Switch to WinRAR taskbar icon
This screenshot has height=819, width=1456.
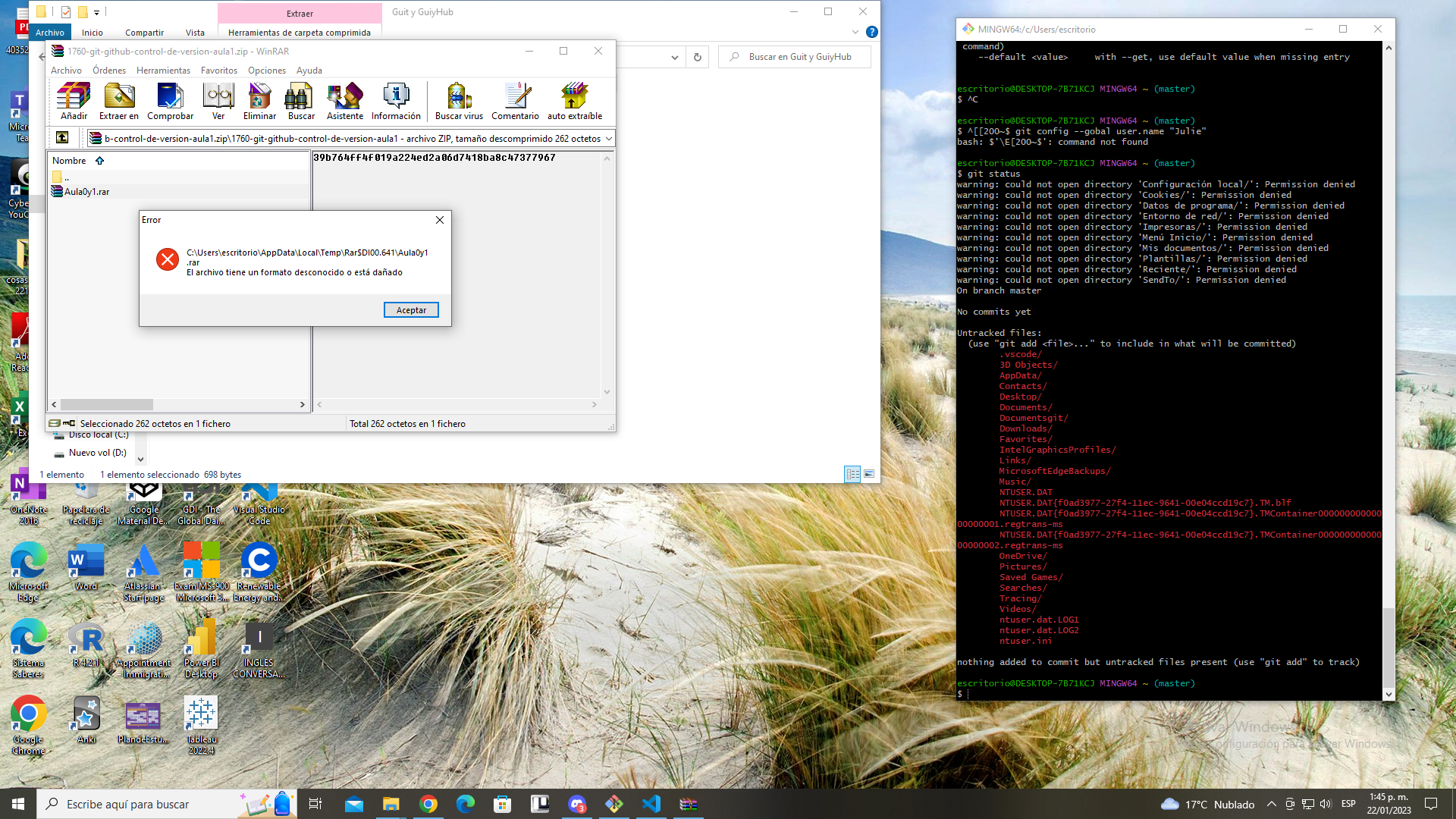689,804
